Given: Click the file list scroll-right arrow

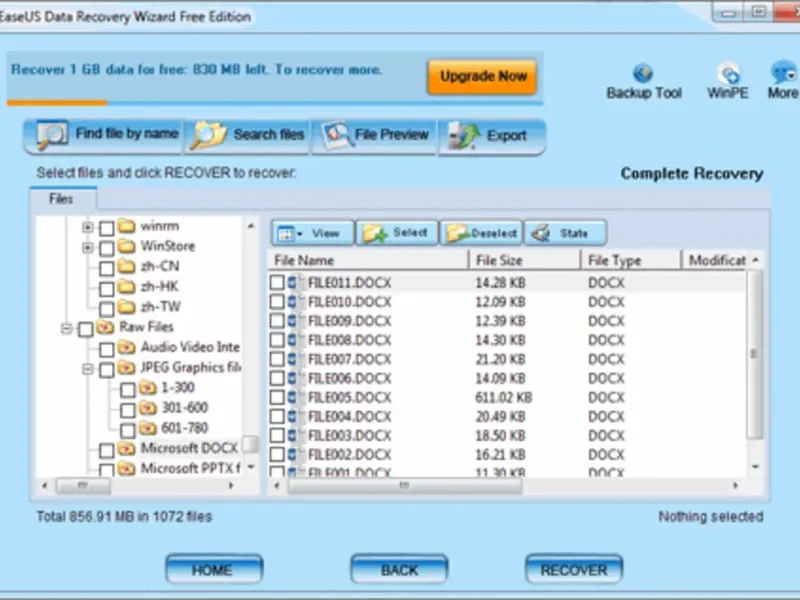Looking at the screenshot, I should (x=735, y=486).
